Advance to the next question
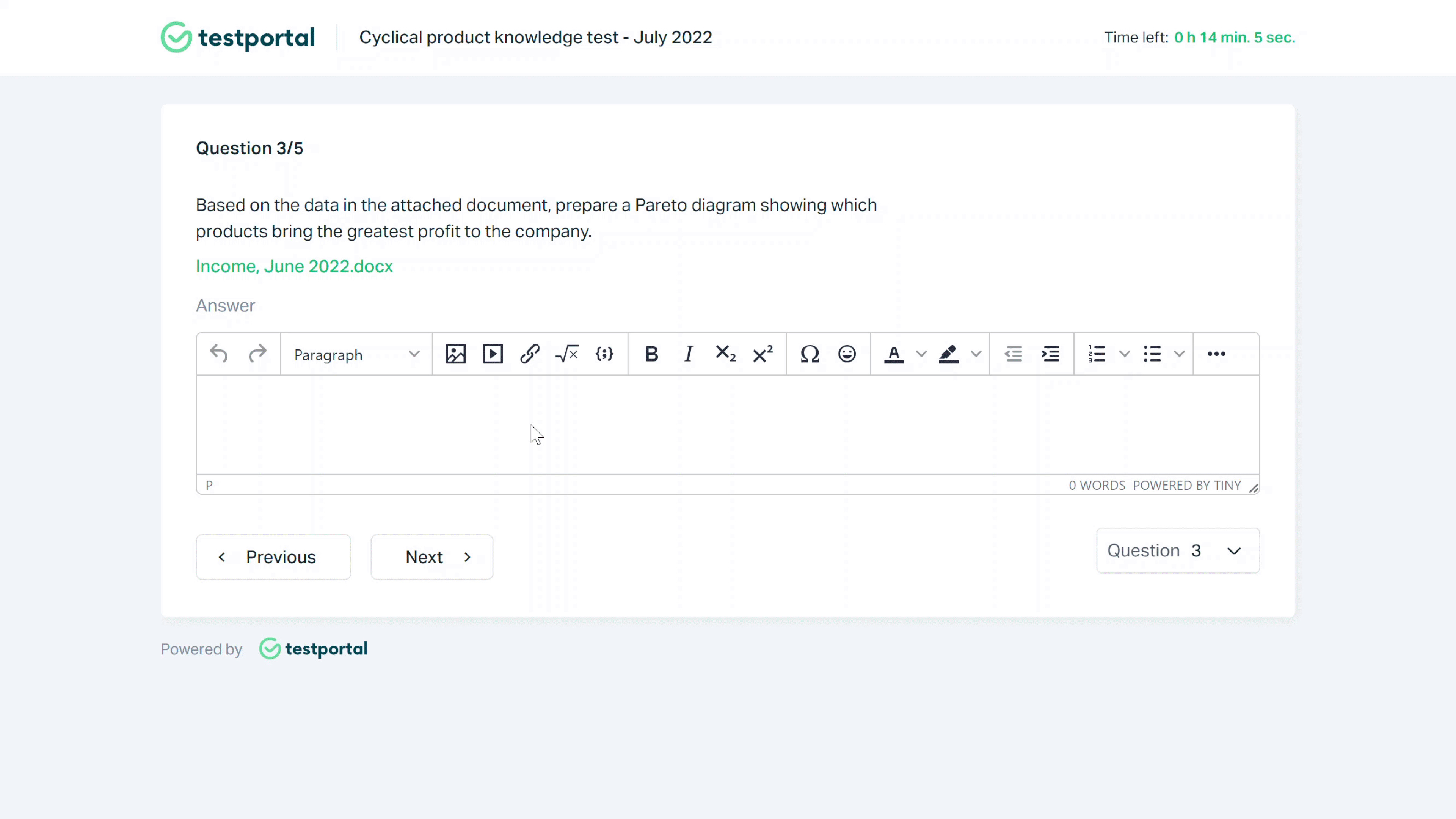1456x819 pixels. point(432,556)
